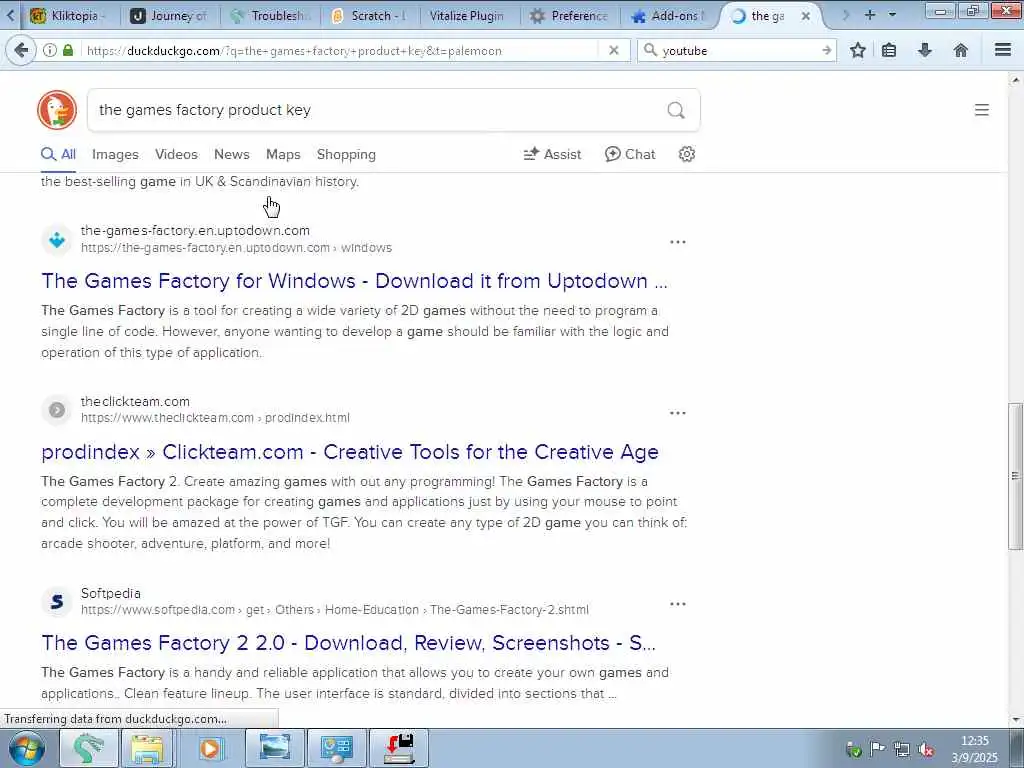Open the list all tabs dropdown

coord(892,14)
